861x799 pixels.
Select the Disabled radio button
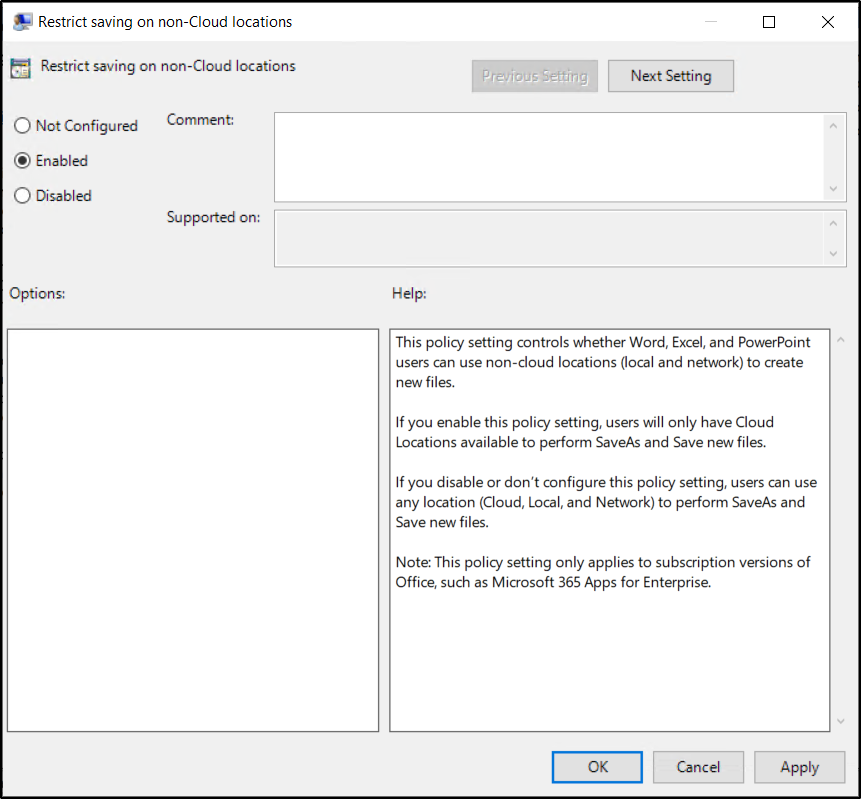pos(22,196)
